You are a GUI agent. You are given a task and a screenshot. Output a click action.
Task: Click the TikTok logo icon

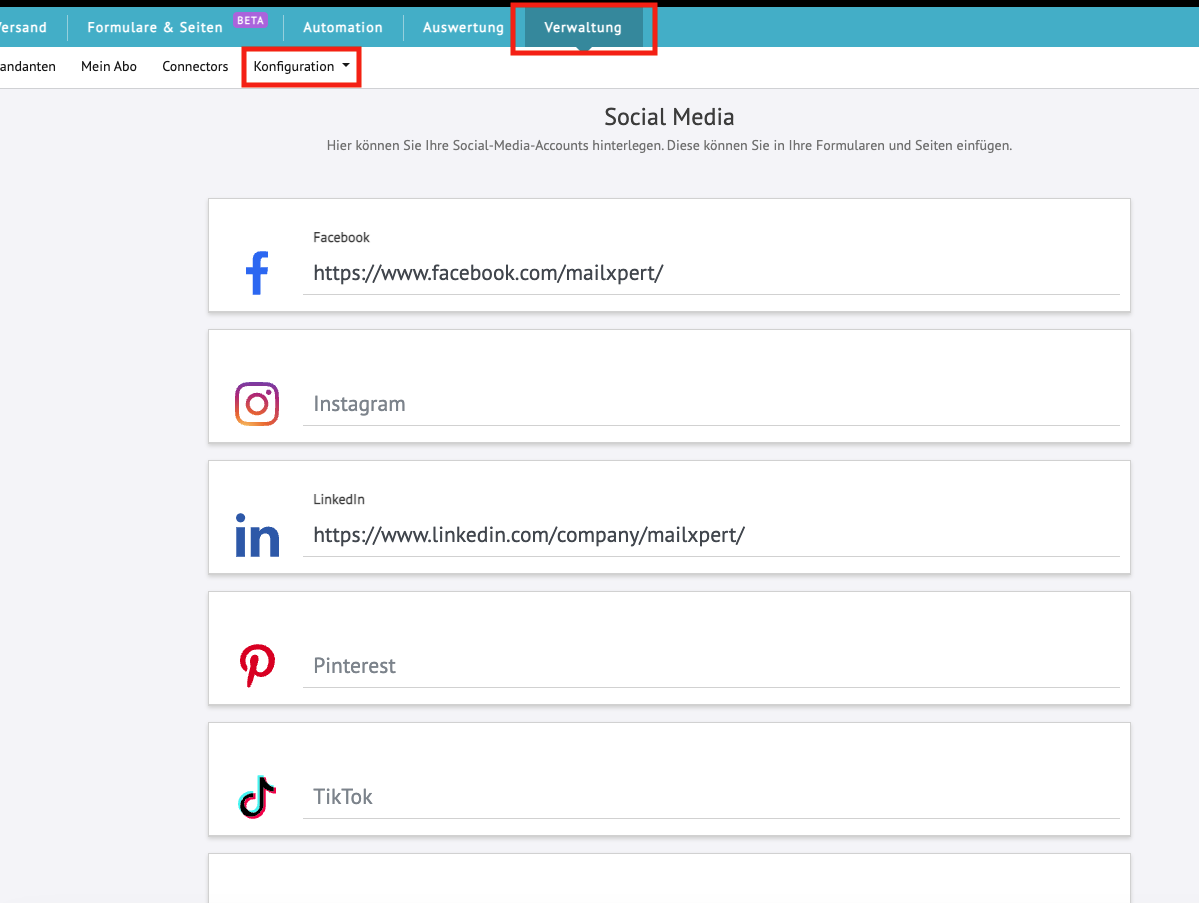(x=257, y=797)
